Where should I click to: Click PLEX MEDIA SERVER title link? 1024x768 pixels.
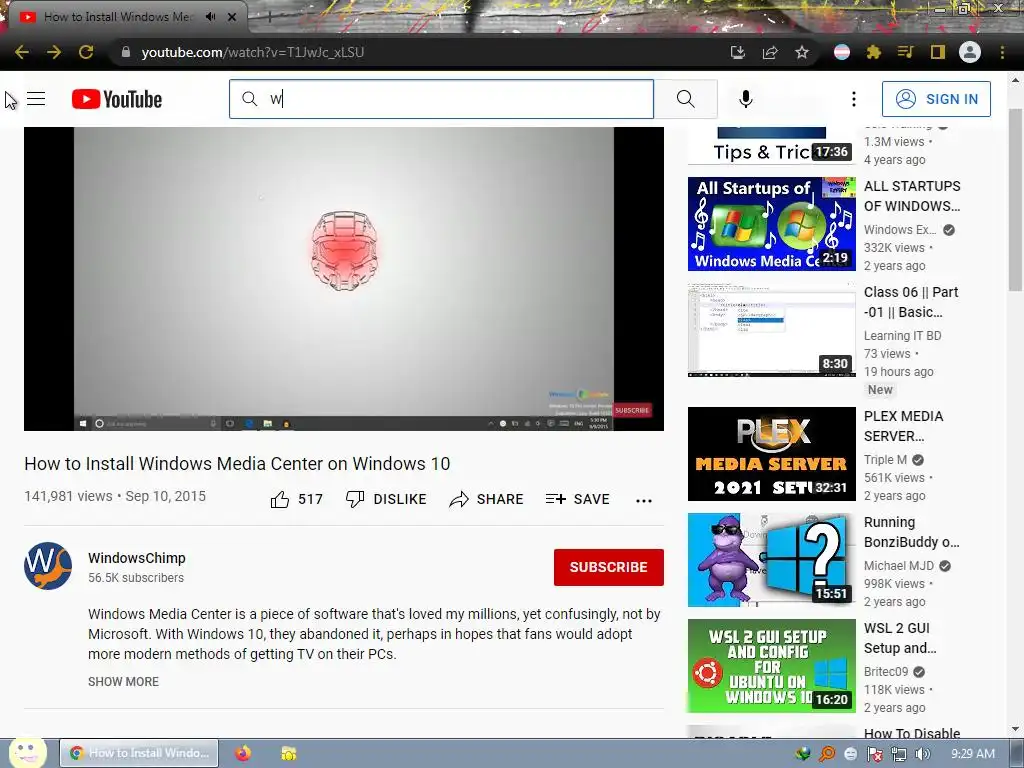903,426
